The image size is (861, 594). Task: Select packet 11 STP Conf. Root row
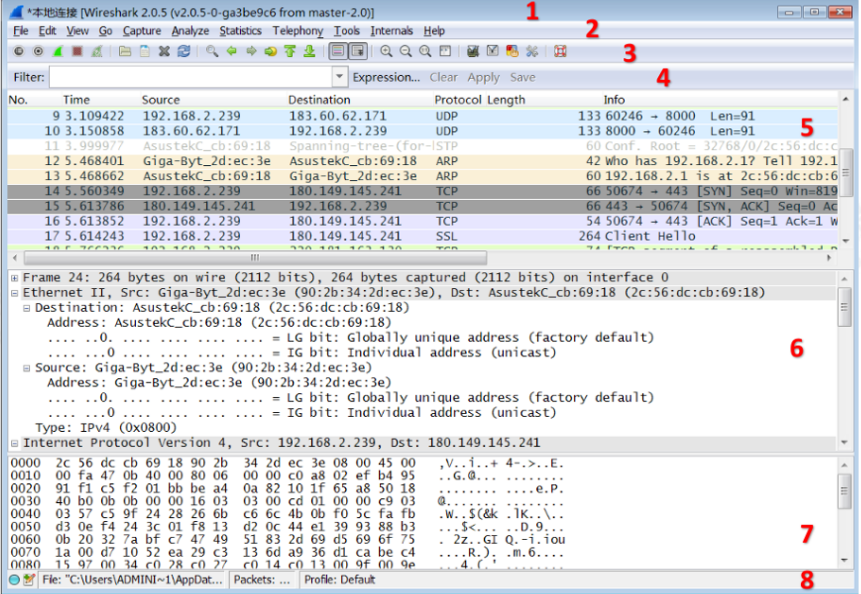click(423, 146)
